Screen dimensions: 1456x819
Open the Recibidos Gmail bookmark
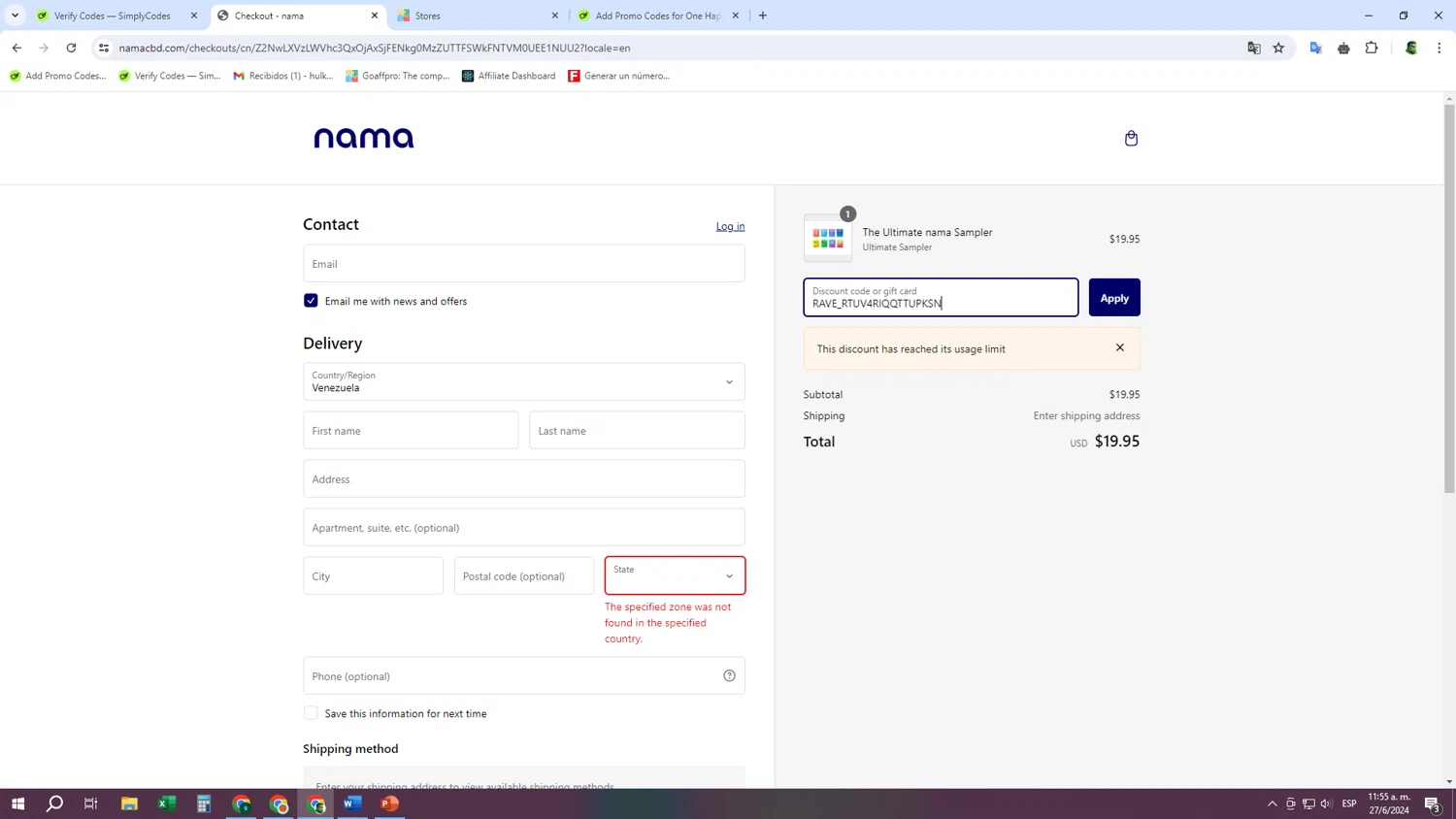point(282,76)
